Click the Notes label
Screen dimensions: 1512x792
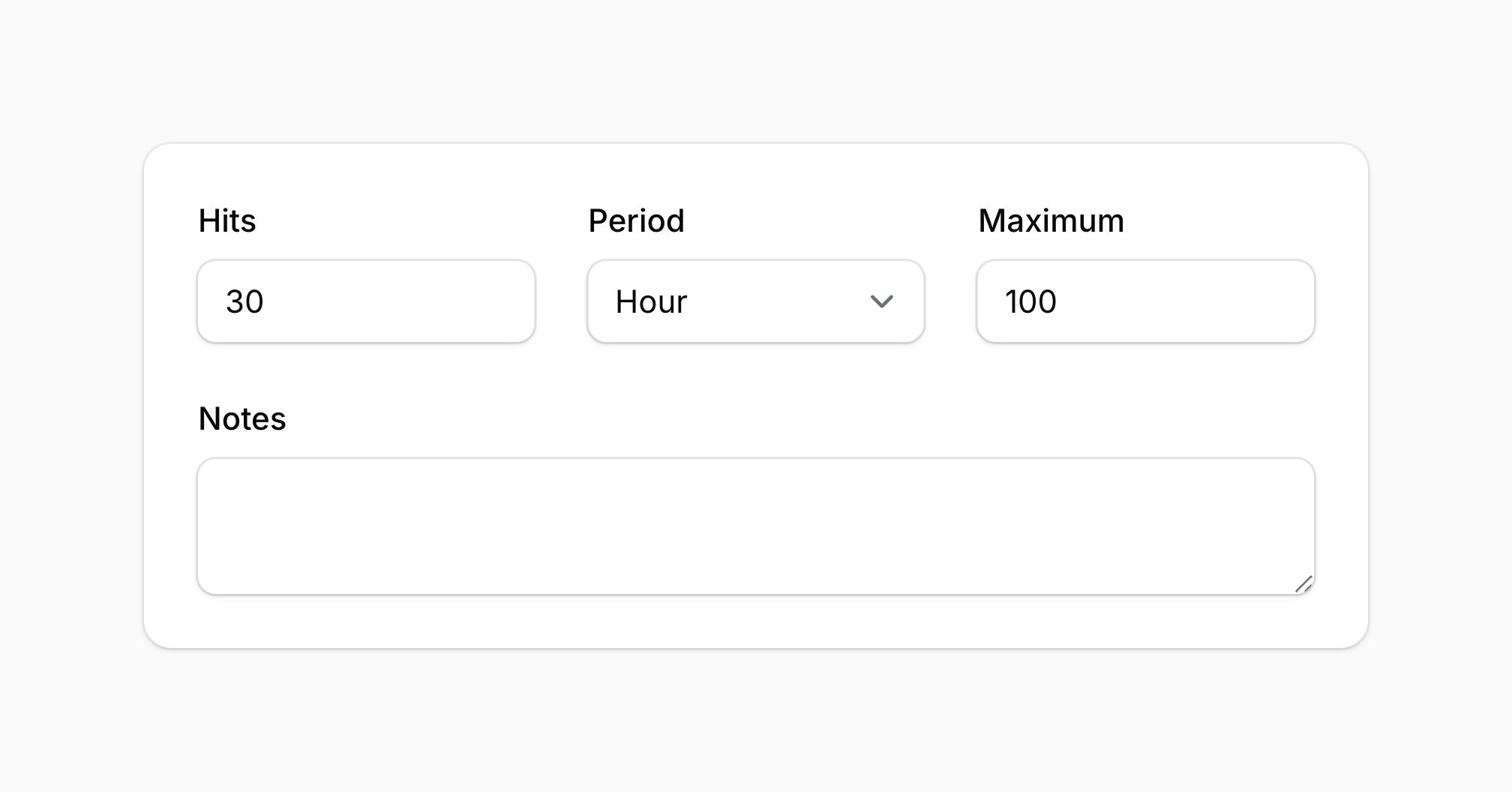241,418
